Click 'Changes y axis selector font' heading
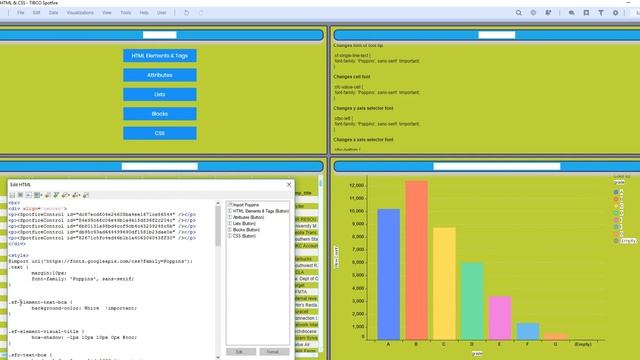 pos(363,108)
